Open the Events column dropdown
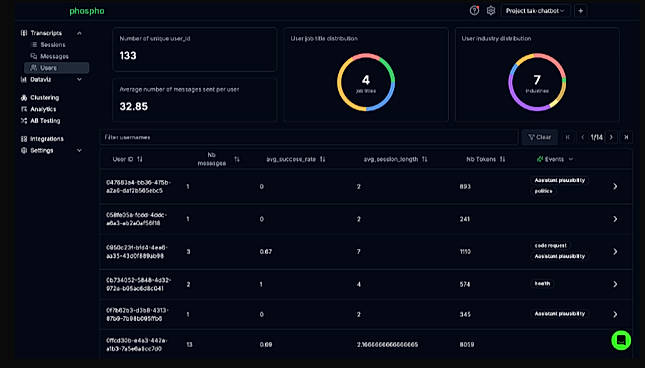Viewport: 645px width, 368px height. [x=571, y=159]
